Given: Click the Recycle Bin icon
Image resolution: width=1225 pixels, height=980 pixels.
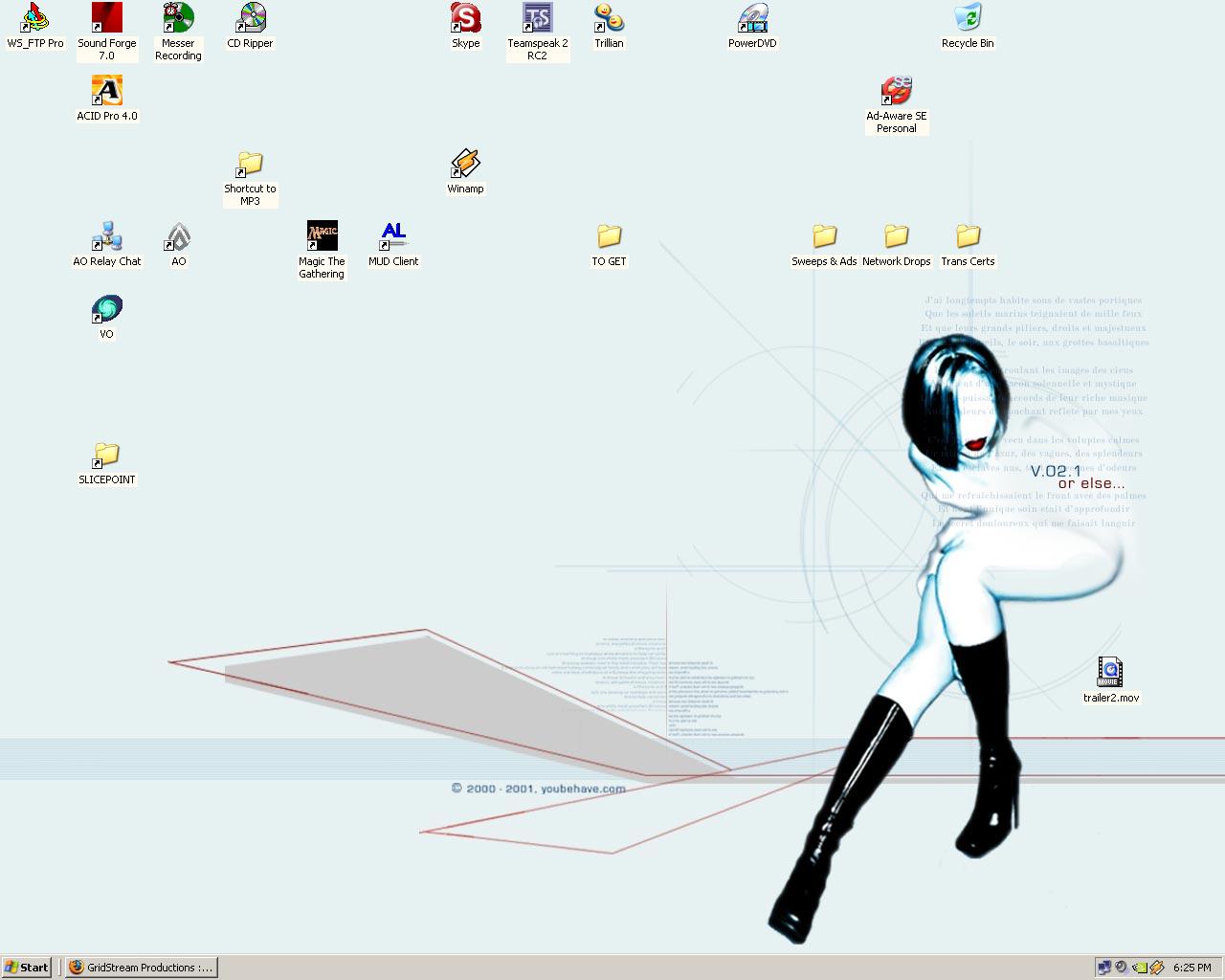Looking at the screenshot, I should pos(968,18).
